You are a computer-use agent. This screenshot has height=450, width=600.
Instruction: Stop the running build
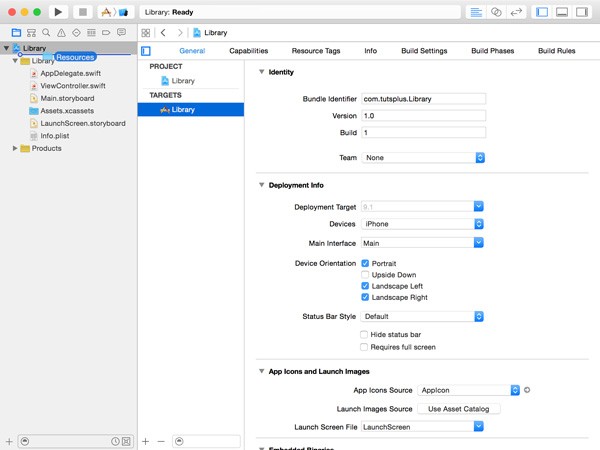(83, 12)
